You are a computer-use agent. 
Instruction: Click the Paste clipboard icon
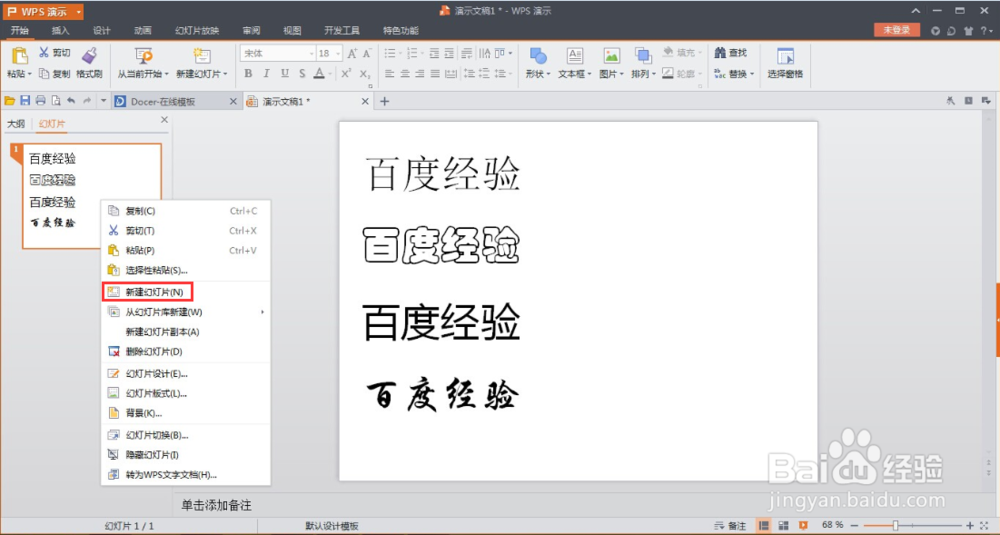click(x=19, y=56)
